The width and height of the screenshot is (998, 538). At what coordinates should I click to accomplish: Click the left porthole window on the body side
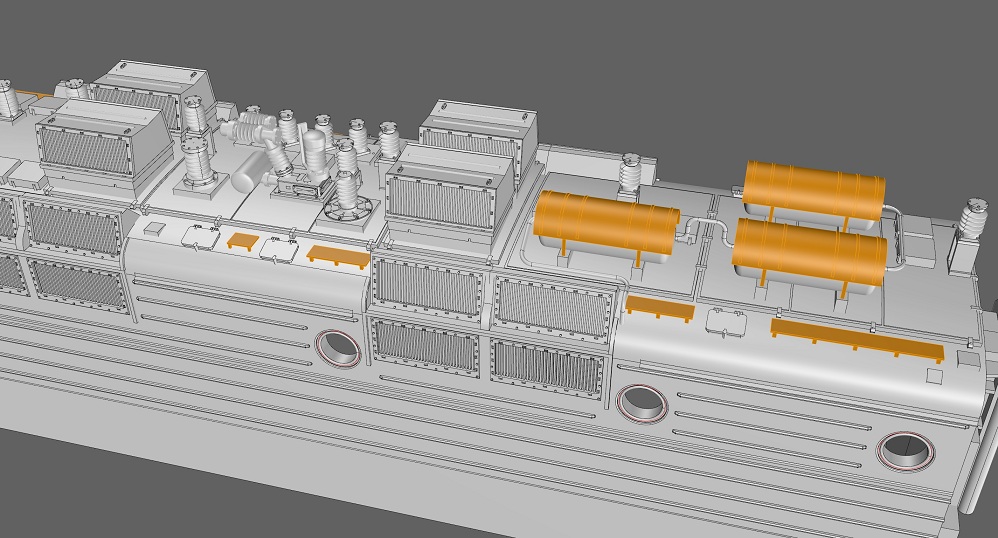pyautogui.click(x=338, y=346)
